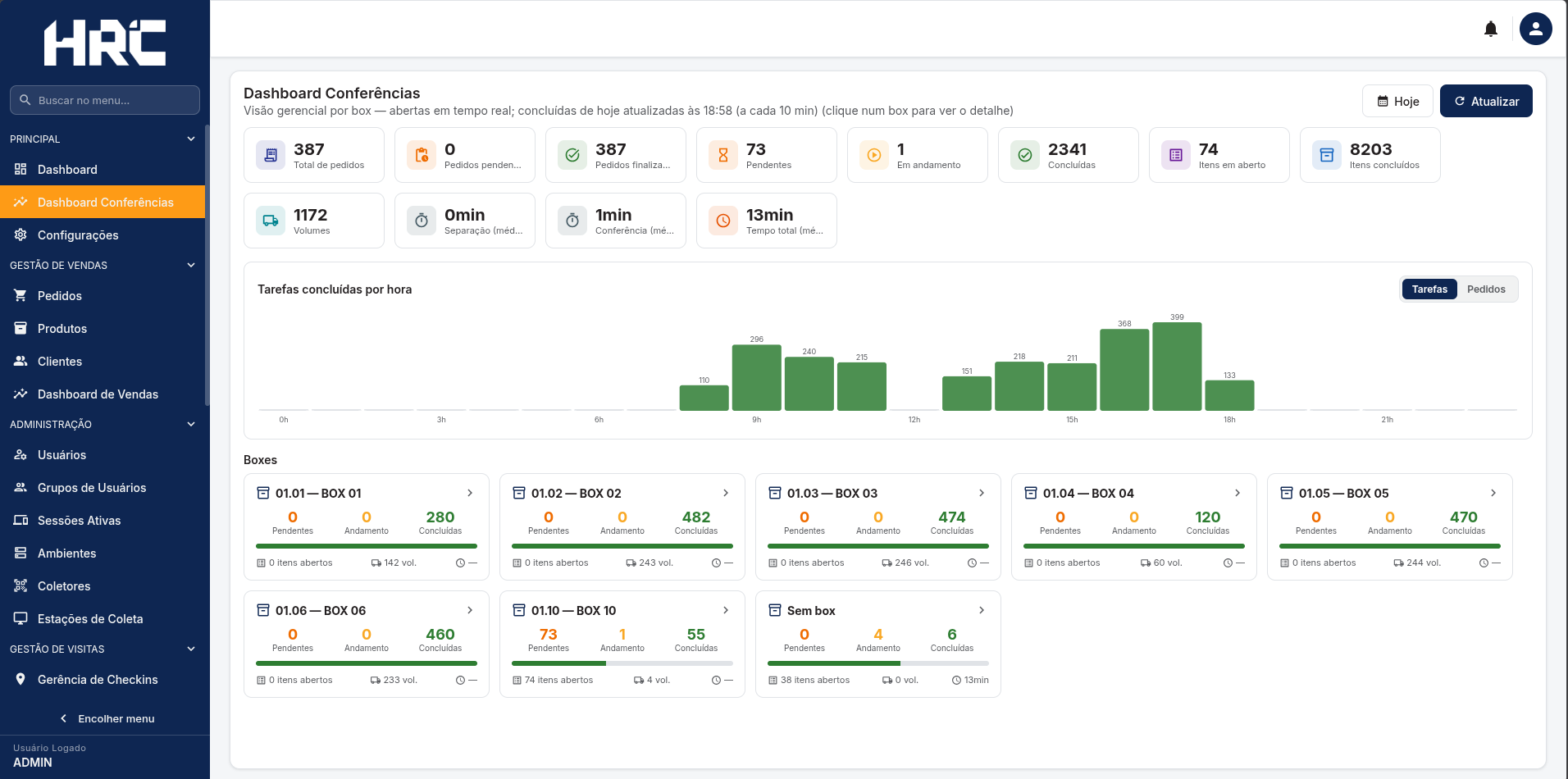Click the Pedidos finalizados check icon

572,155
